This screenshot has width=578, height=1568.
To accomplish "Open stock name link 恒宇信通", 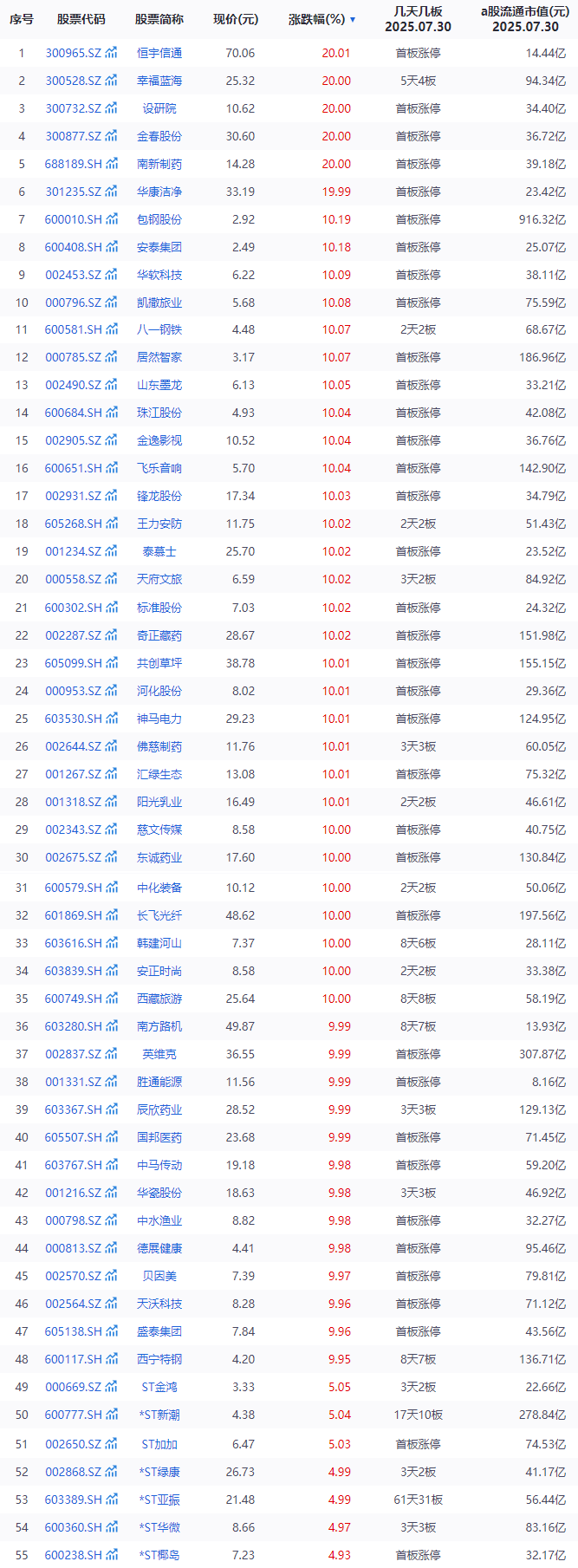I will pos(159,53).
